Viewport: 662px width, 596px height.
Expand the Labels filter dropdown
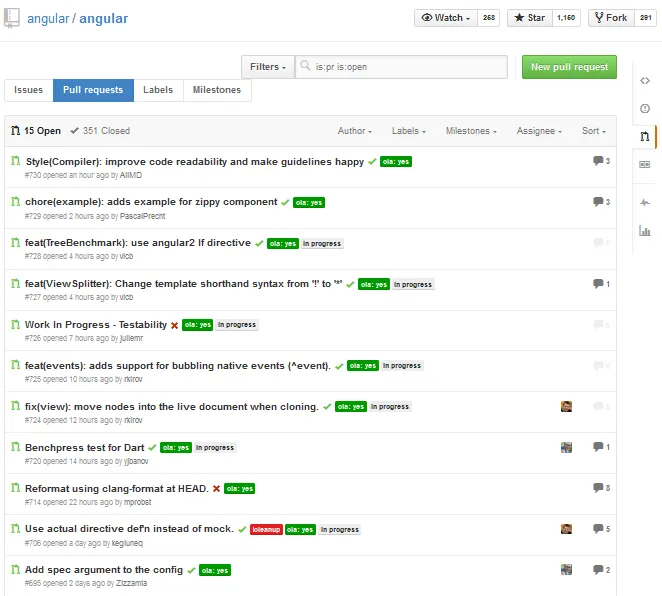(x=409, y=131)
